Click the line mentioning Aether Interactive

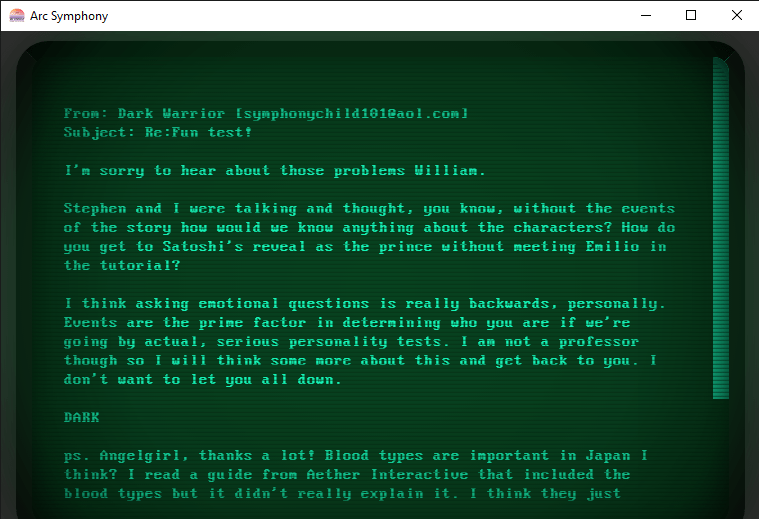click(347, 475)
